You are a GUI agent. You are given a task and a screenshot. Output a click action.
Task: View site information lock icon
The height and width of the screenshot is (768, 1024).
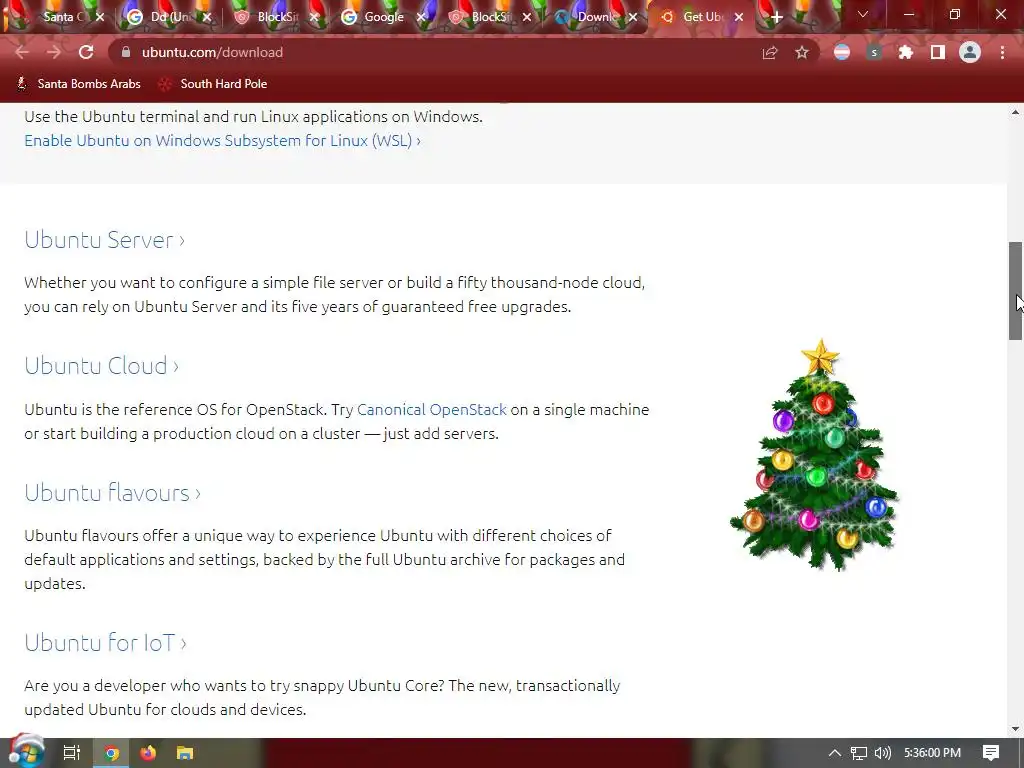click(x=126, y=52)
